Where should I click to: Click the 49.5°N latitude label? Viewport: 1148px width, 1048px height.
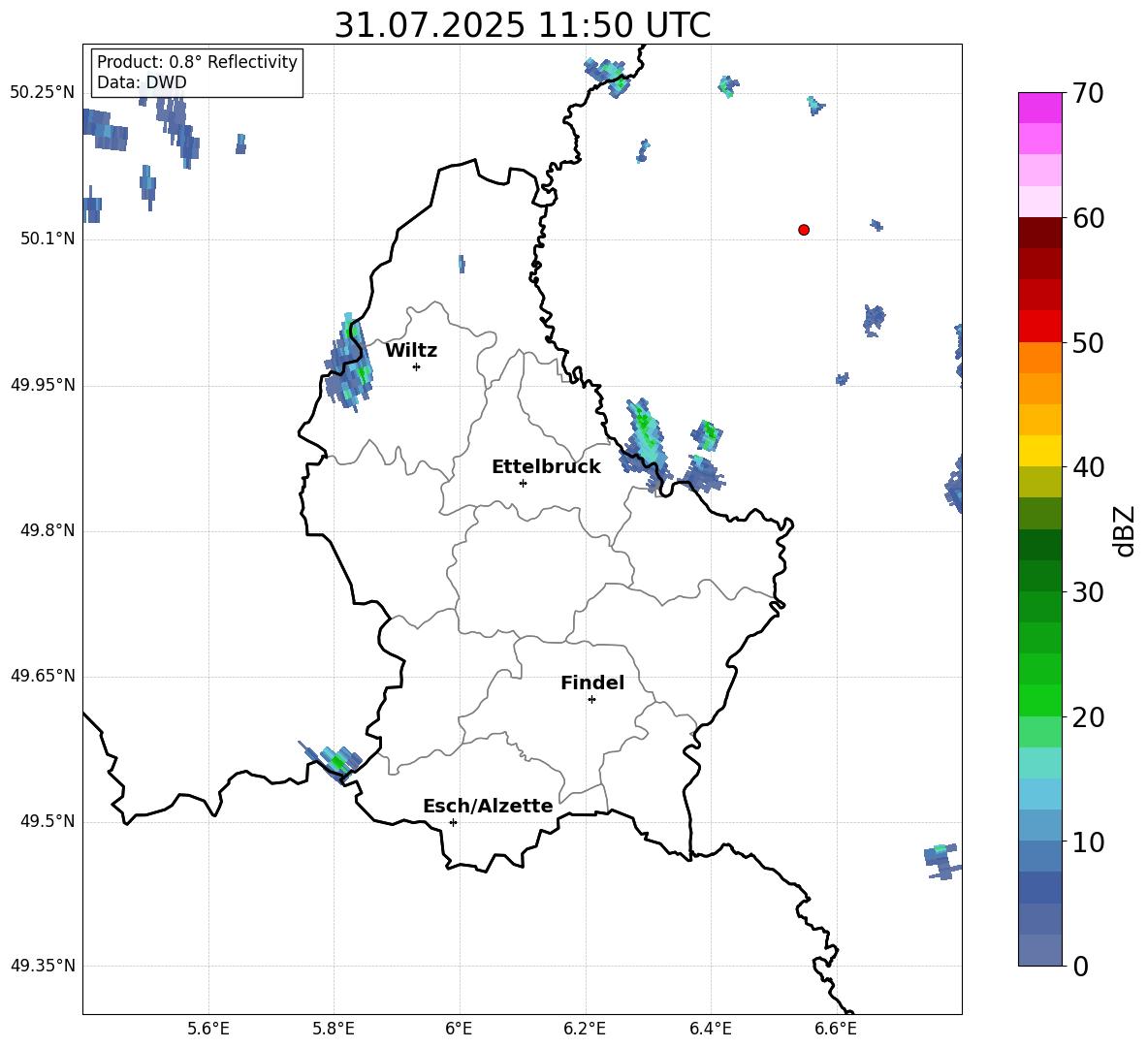coord(48,821)
